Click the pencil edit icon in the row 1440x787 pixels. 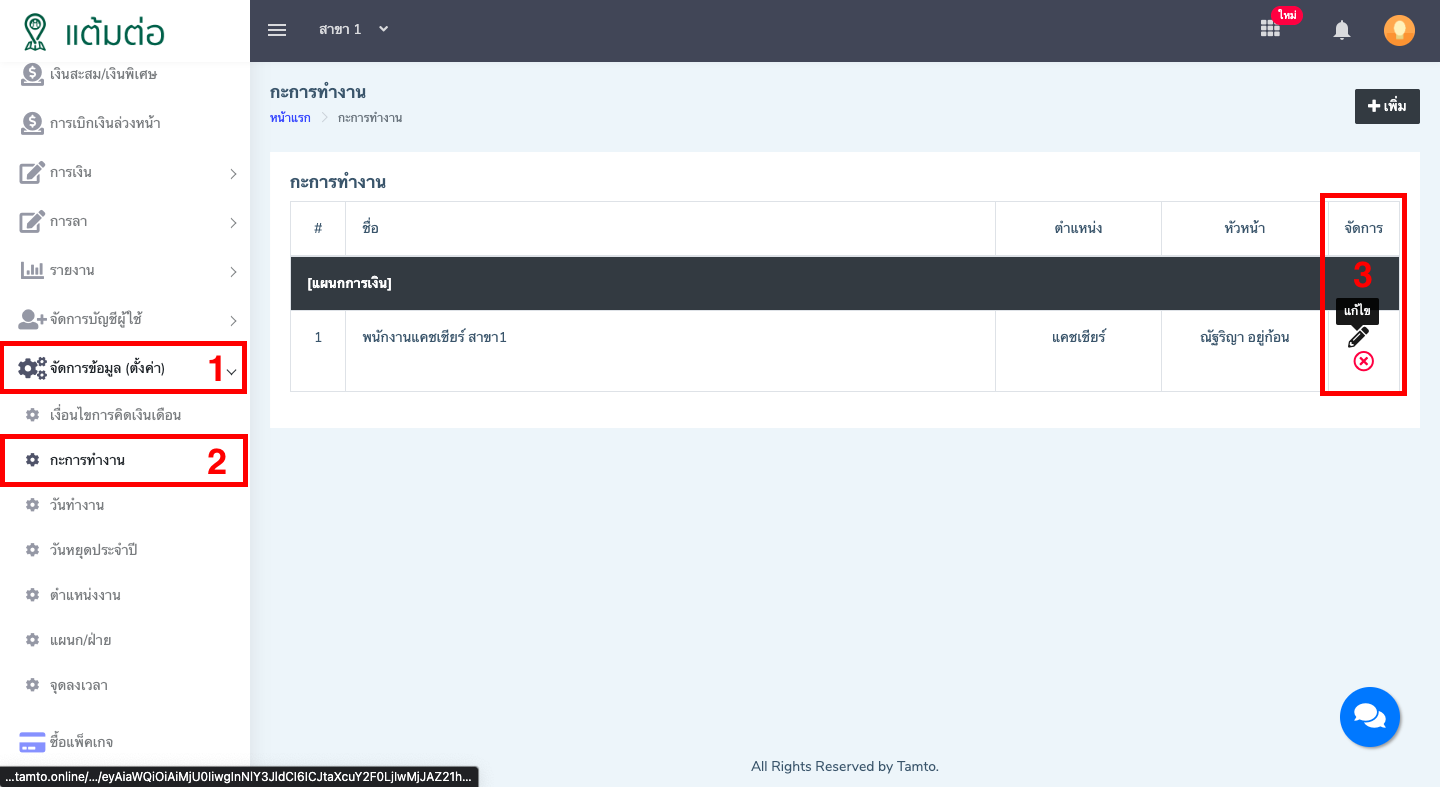tap(1358, 337)
